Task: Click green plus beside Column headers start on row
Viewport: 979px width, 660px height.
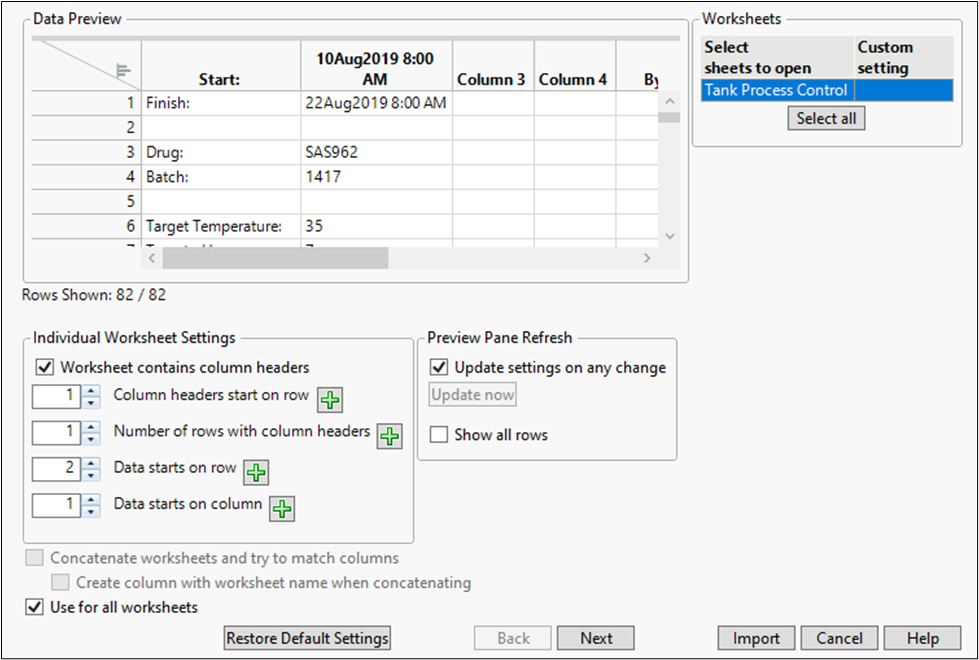Action: point(329,400)
